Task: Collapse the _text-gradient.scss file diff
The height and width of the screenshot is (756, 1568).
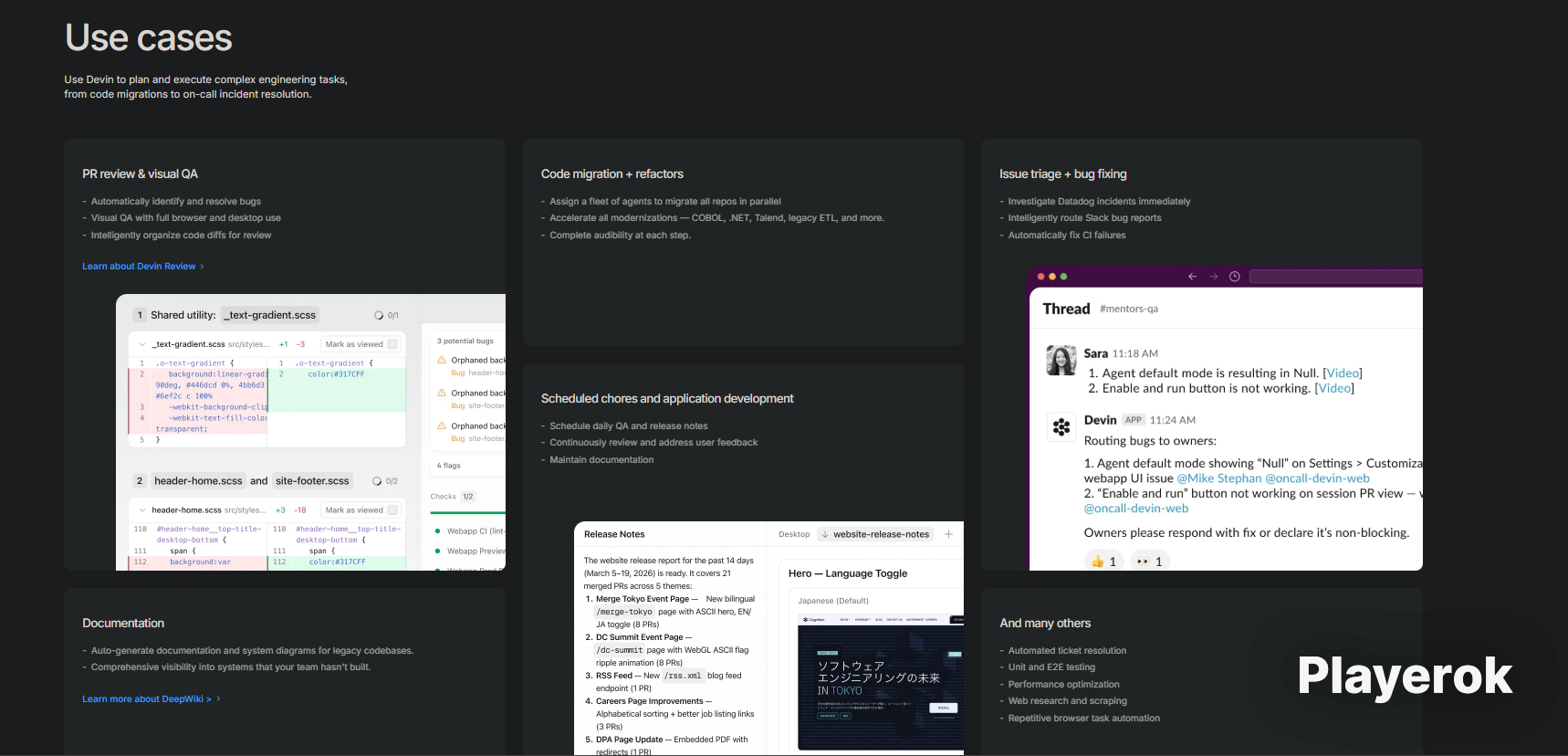Action: (x=142, y=344)
